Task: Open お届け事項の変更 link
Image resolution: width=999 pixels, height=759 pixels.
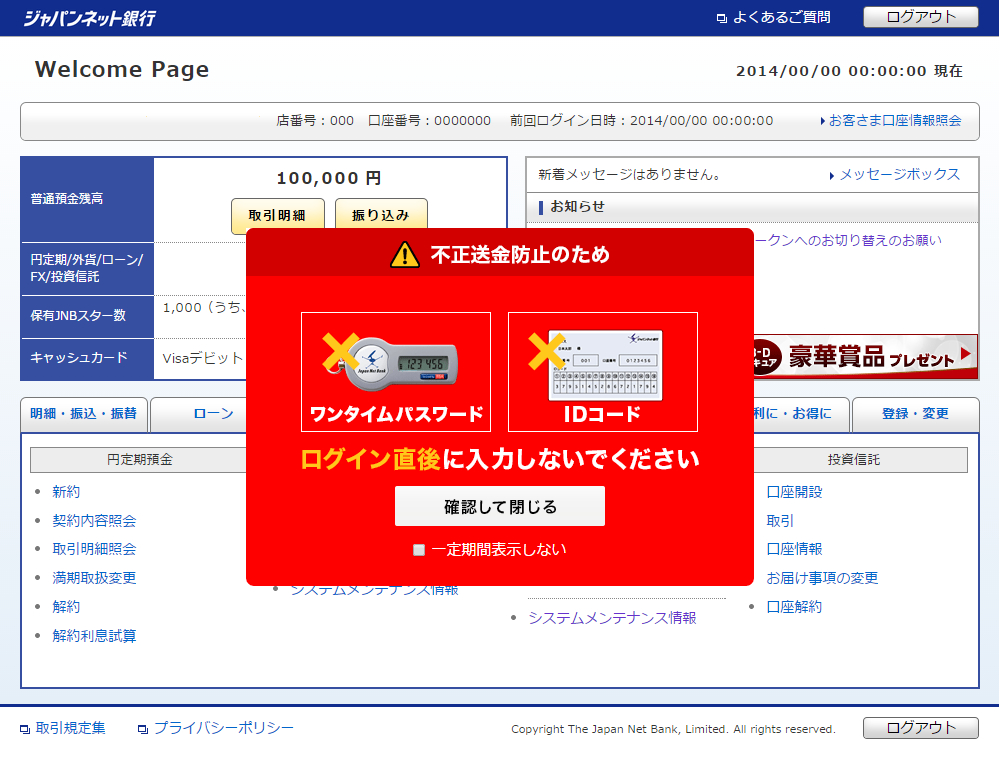Action: coord(823,578)
